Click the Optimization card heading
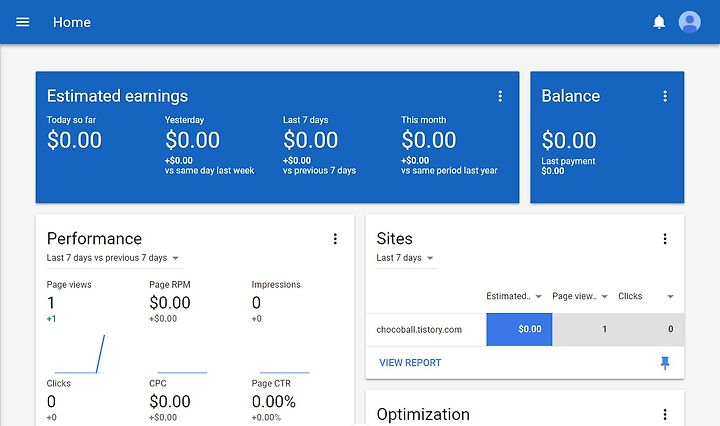Screen dimensions: 720x426 (x=423, y=415)
